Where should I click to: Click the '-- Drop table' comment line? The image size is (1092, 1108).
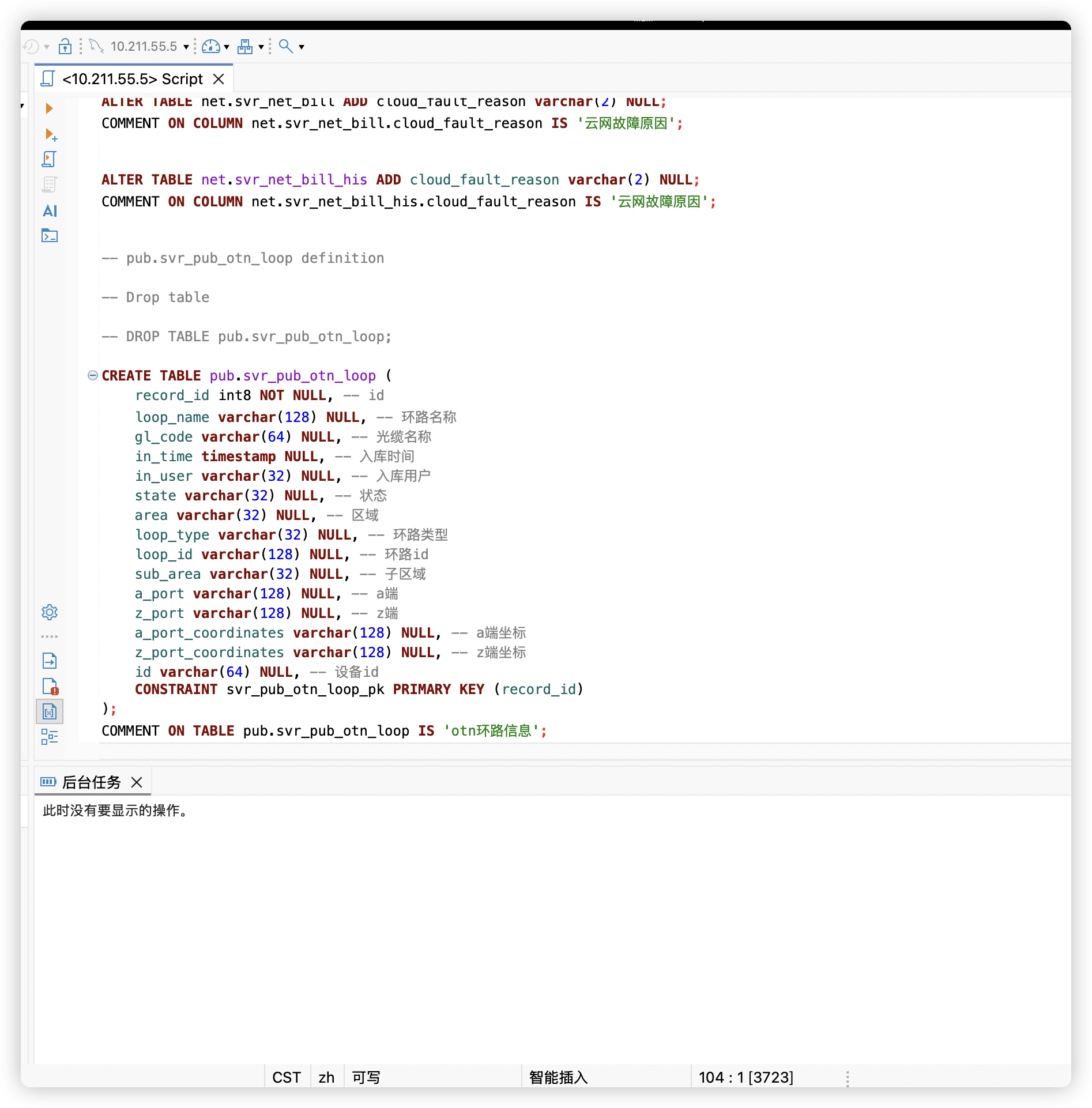156,297
